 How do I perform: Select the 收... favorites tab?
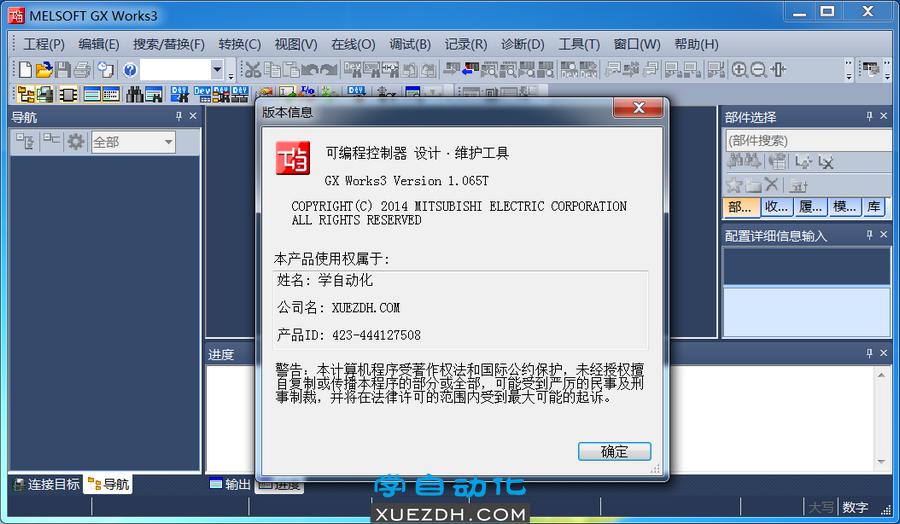click(x=777, y=207)
